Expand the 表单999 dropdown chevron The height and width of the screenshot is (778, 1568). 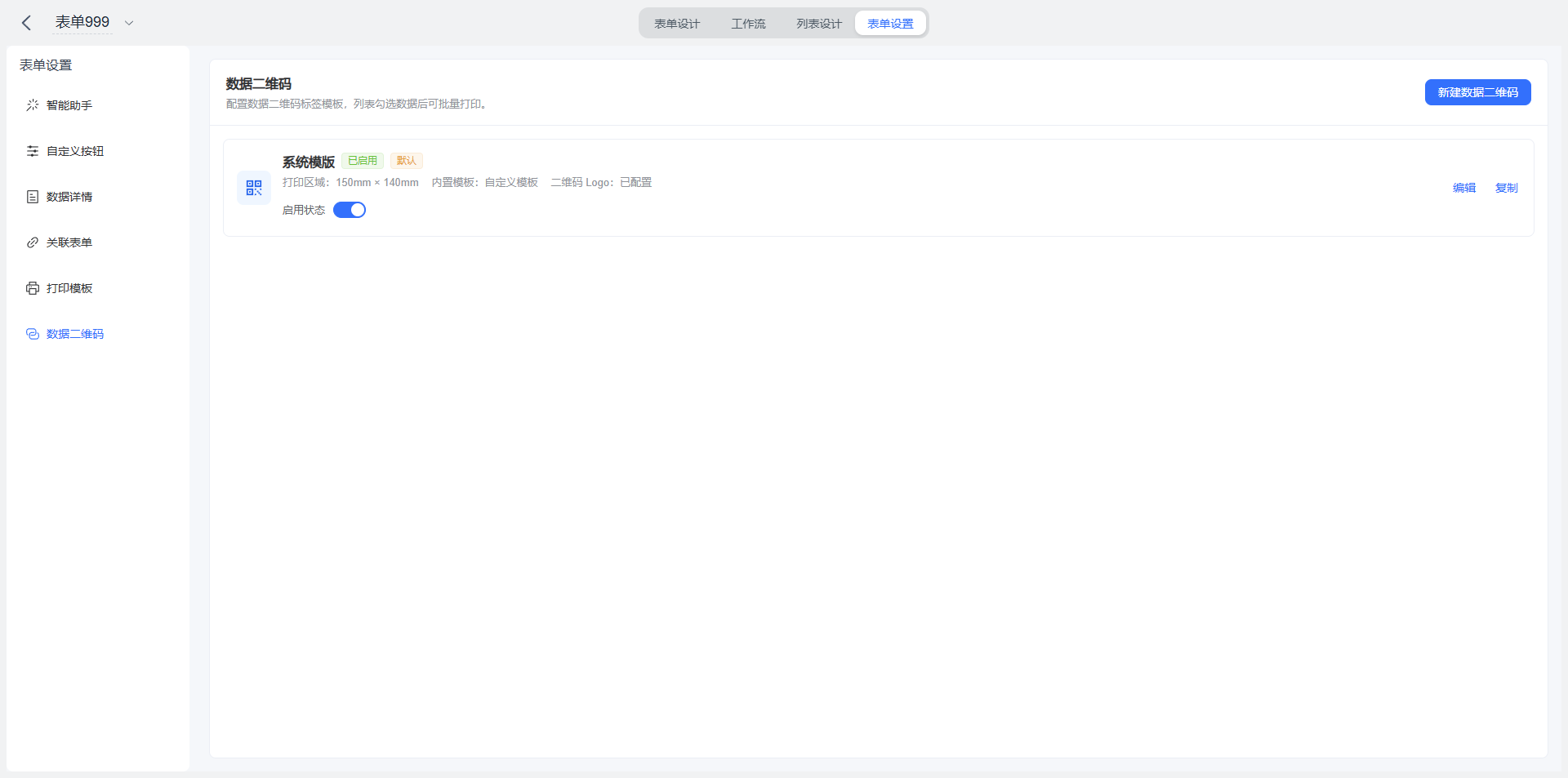coord(129,23)
